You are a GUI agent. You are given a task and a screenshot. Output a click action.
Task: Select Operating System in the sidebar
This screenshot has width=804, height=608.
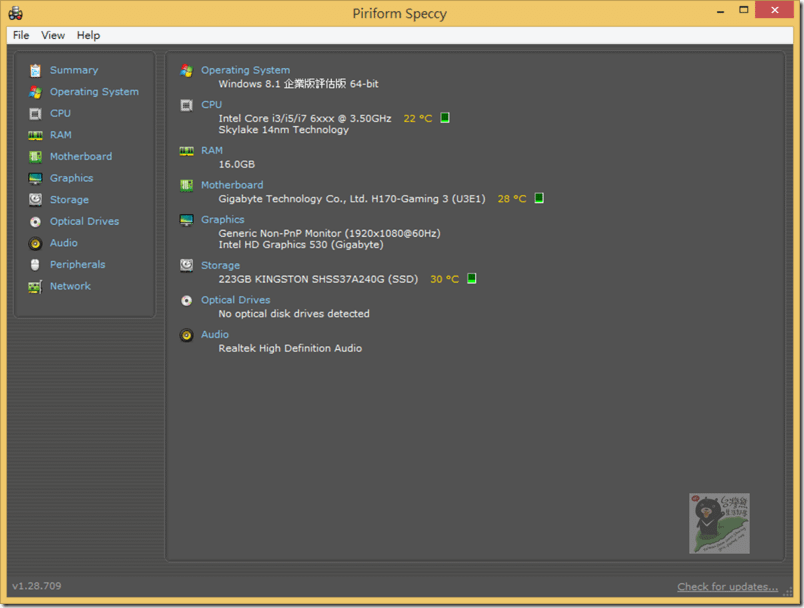click(94, 92)
